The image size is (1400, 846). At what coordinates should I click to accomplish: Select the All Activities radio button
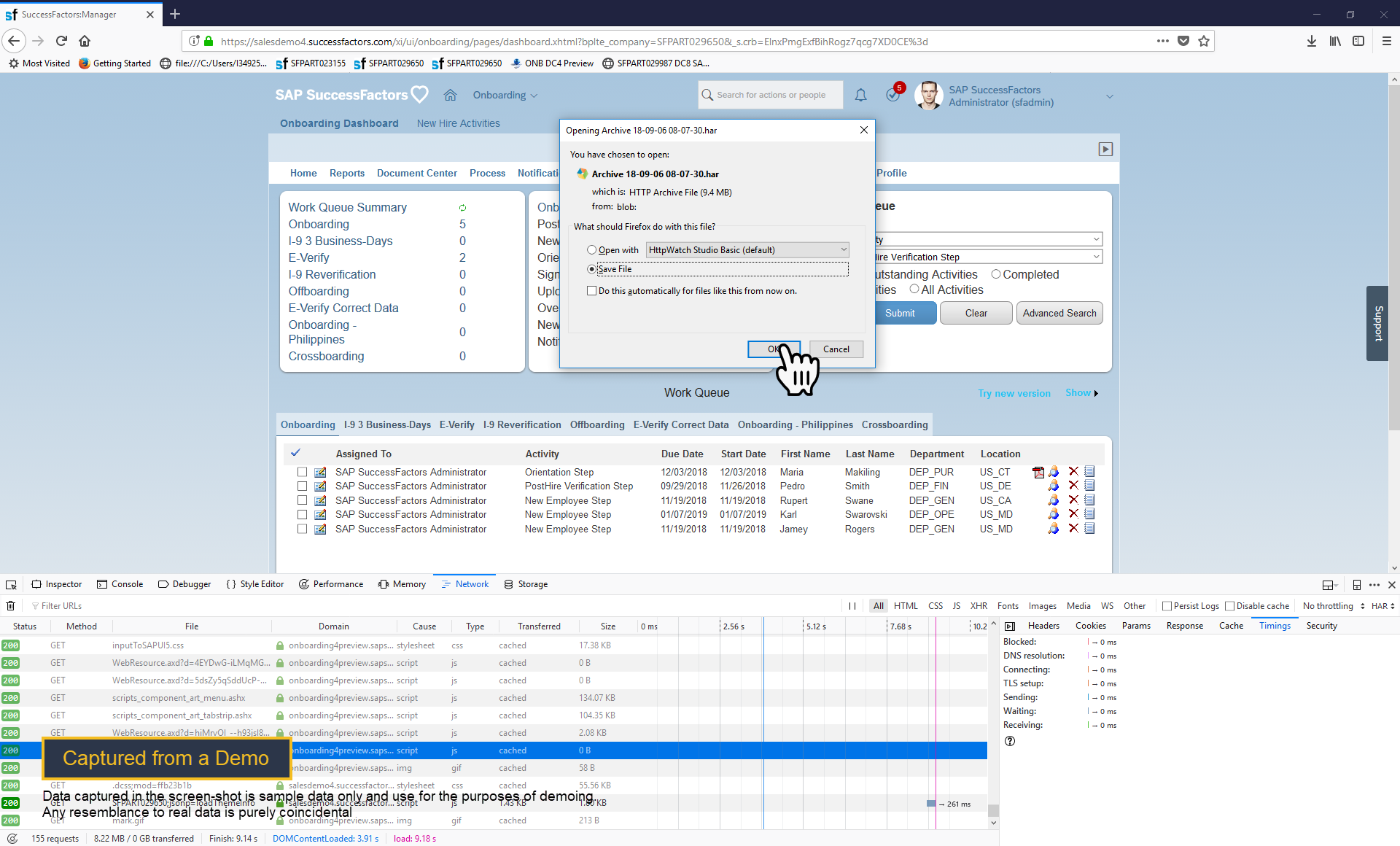[x=914, y=290]
